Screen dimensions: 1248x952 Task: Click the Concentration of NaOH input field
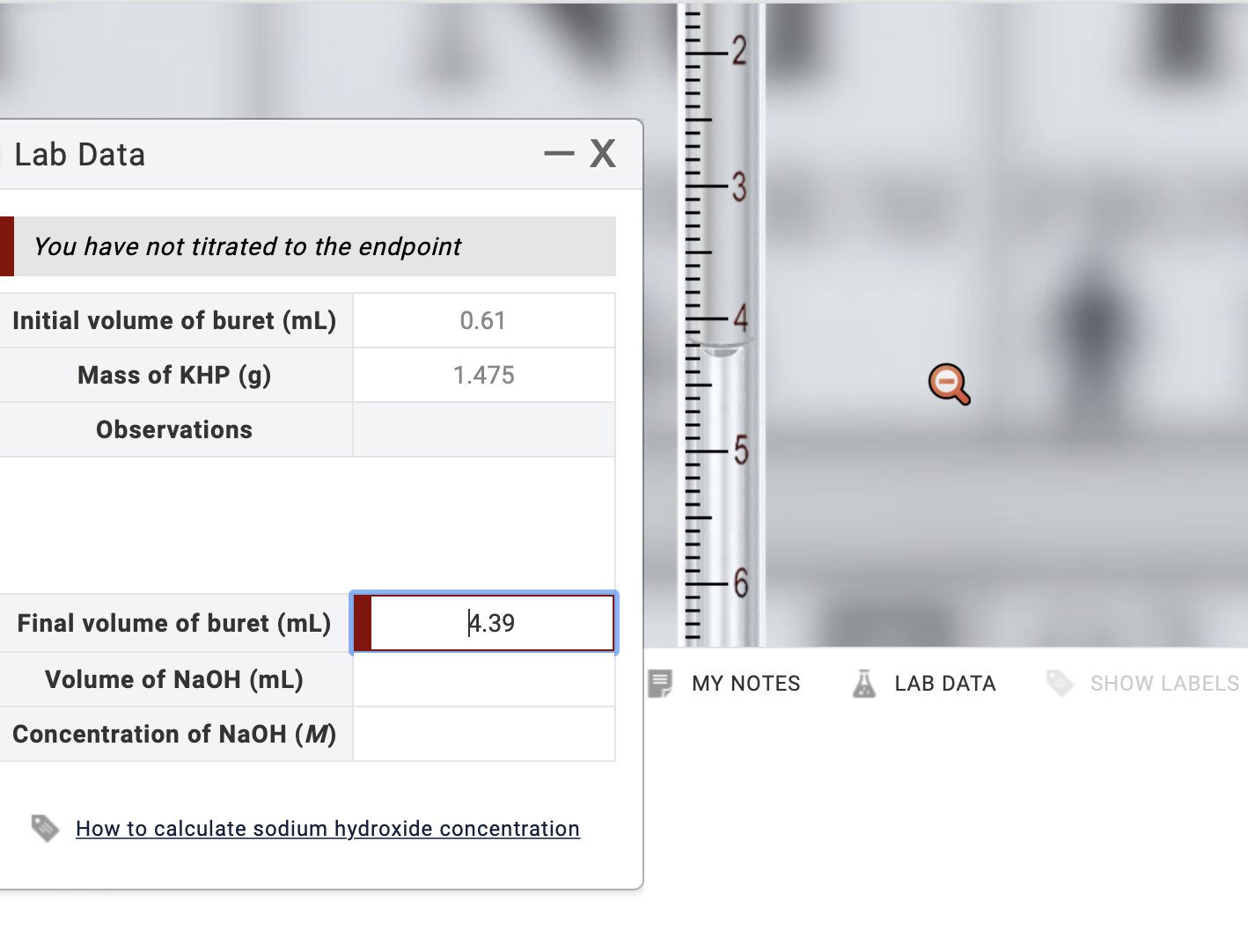click(x=483, y=734)
